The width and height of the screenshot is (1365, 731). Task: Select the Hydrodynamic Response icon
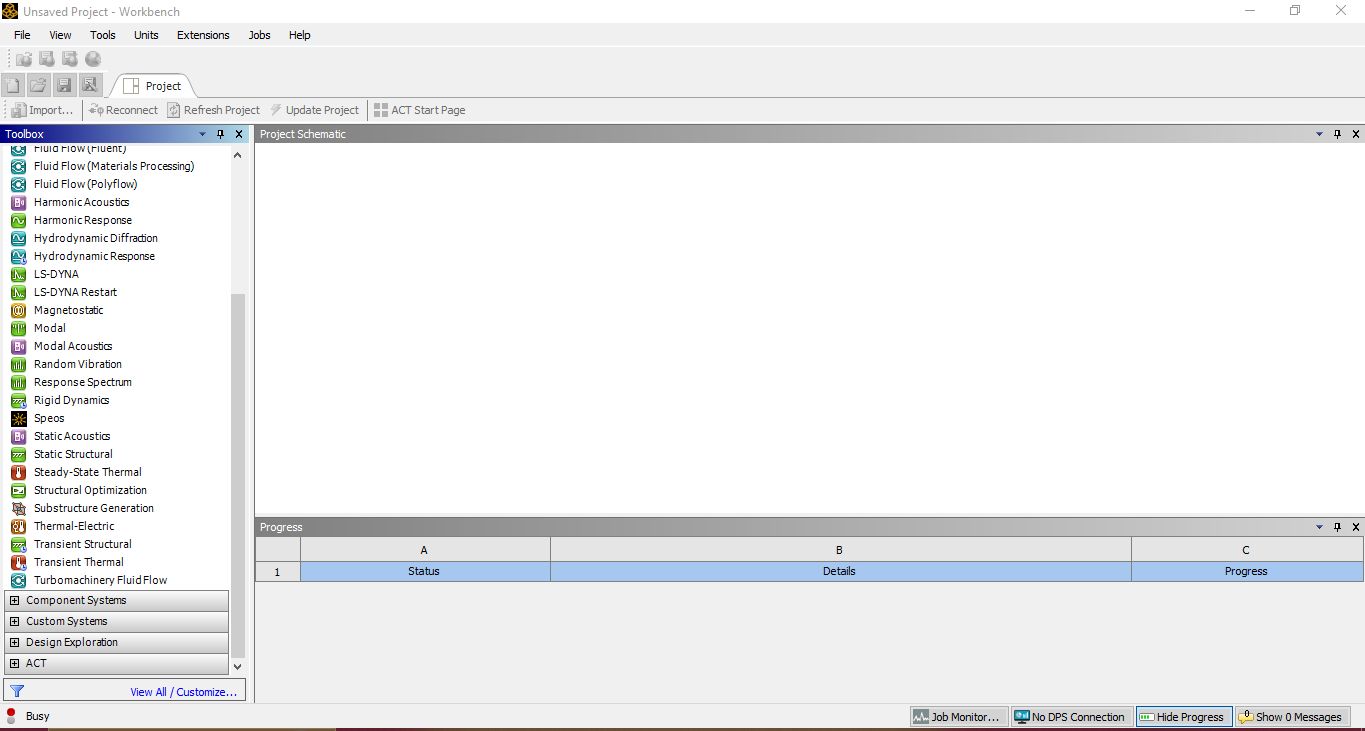point(18,256)
